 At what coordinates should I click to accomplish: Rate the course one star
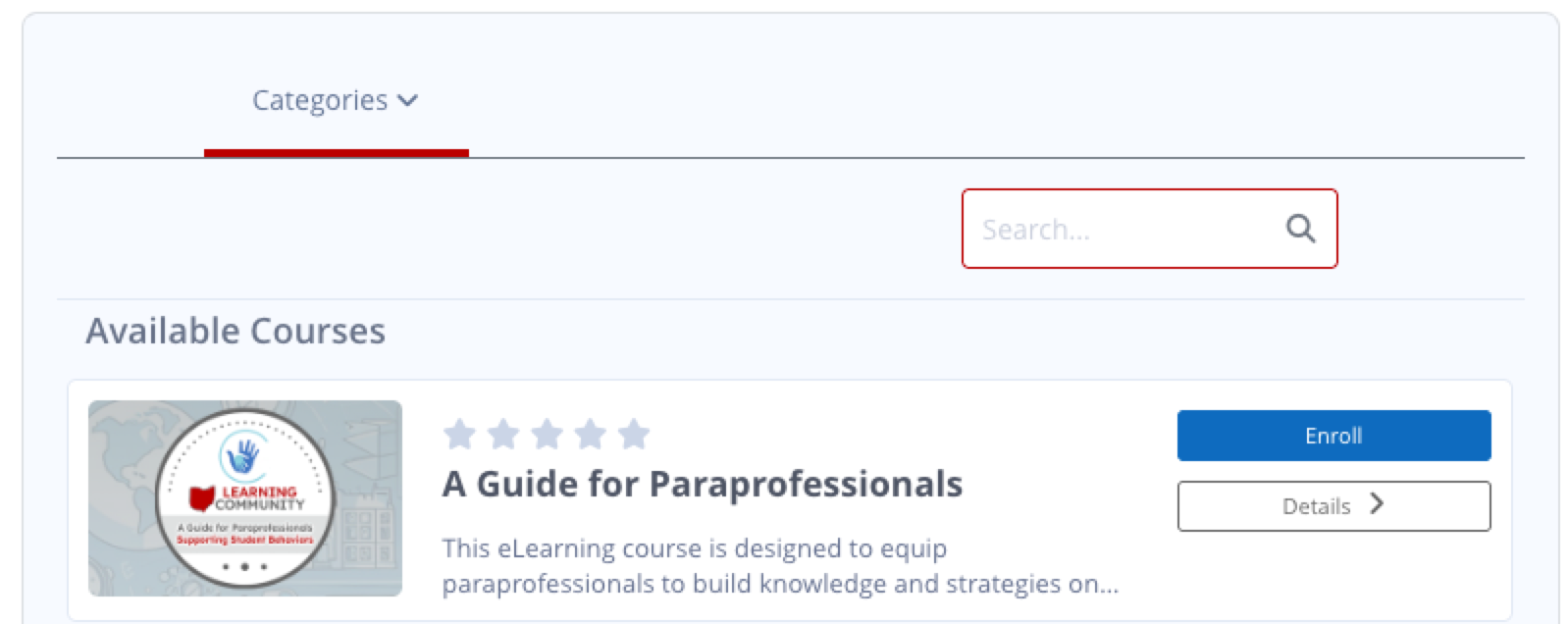459,434
